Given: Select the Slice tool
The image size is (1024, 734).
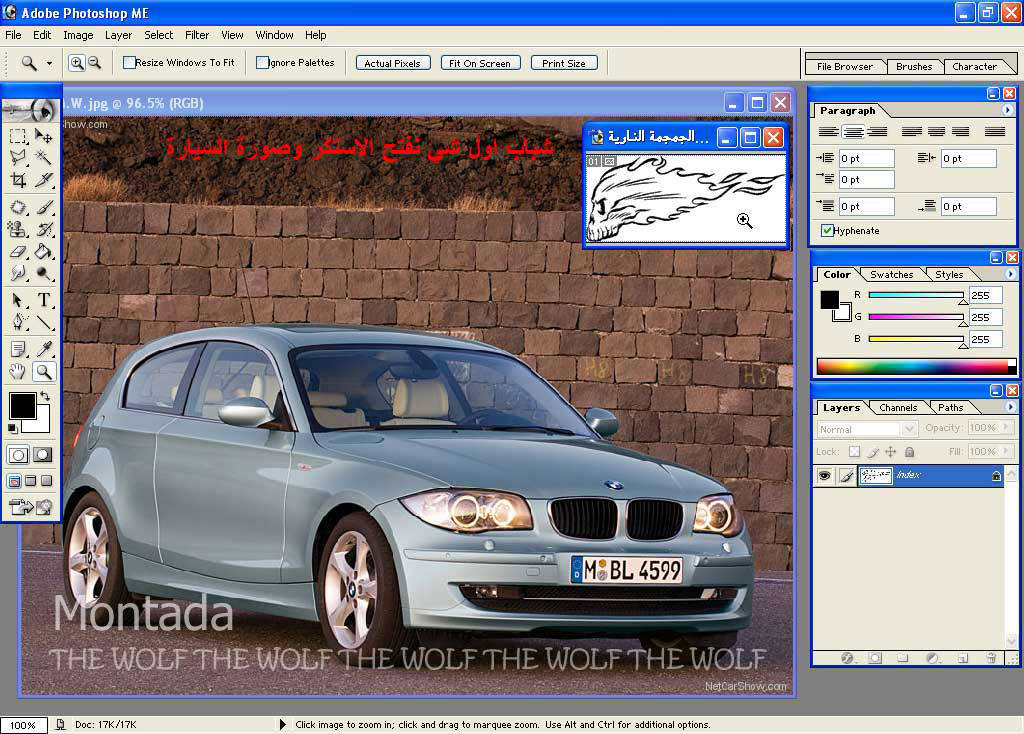Looking at the screenshot, I should (x=44, y=180).
